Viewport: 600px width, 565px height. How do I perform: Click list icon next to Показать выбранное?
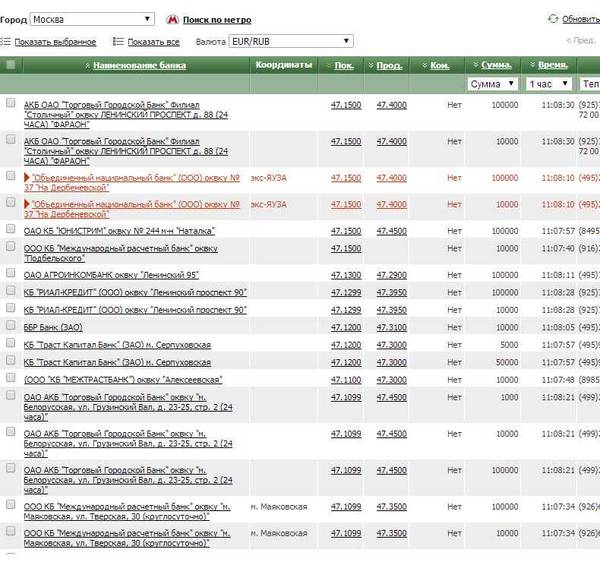[5, 41]
